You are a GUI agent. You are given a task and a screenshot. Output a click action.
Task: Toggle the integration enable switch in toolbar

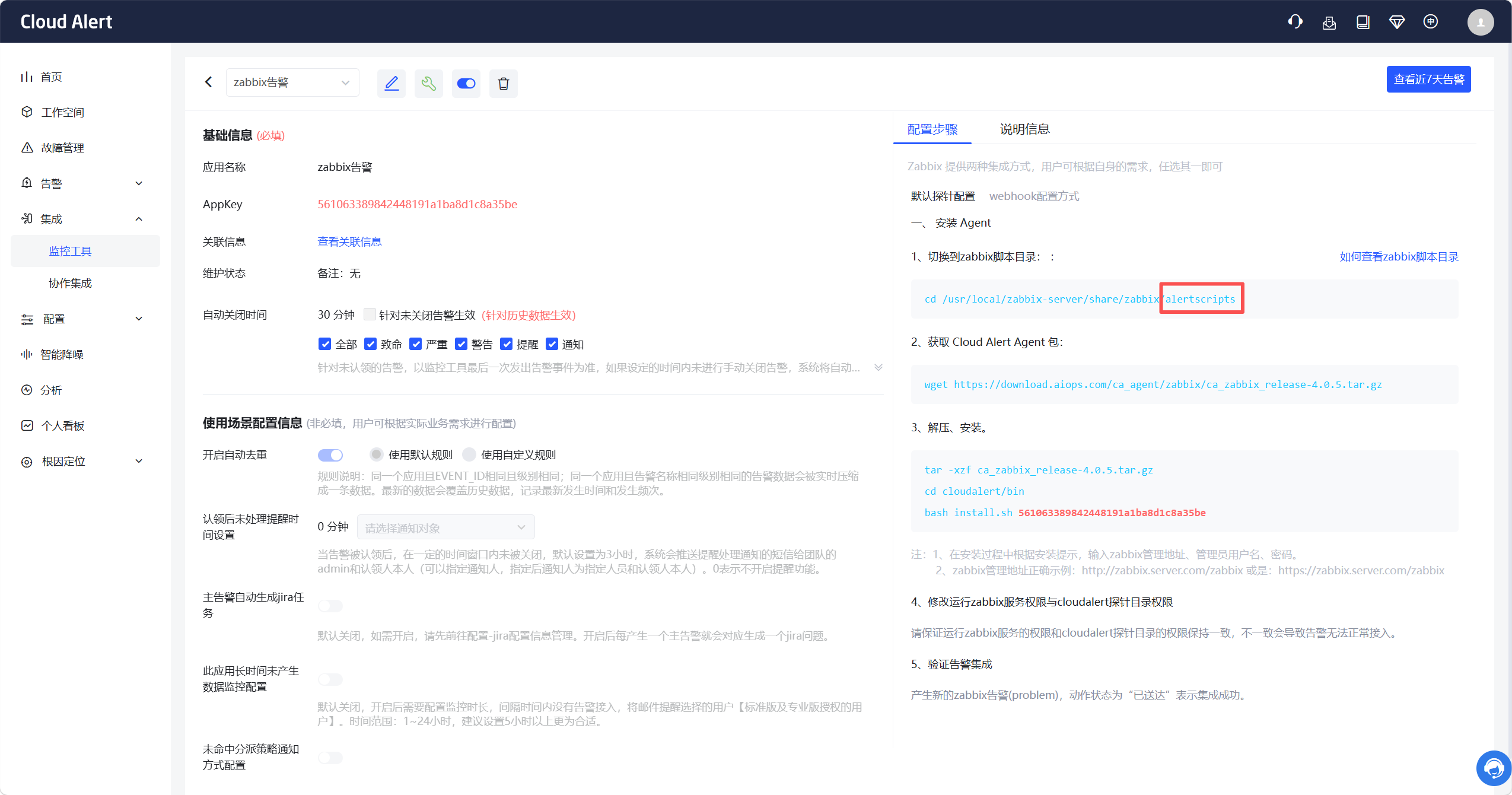tap(466, 83)
